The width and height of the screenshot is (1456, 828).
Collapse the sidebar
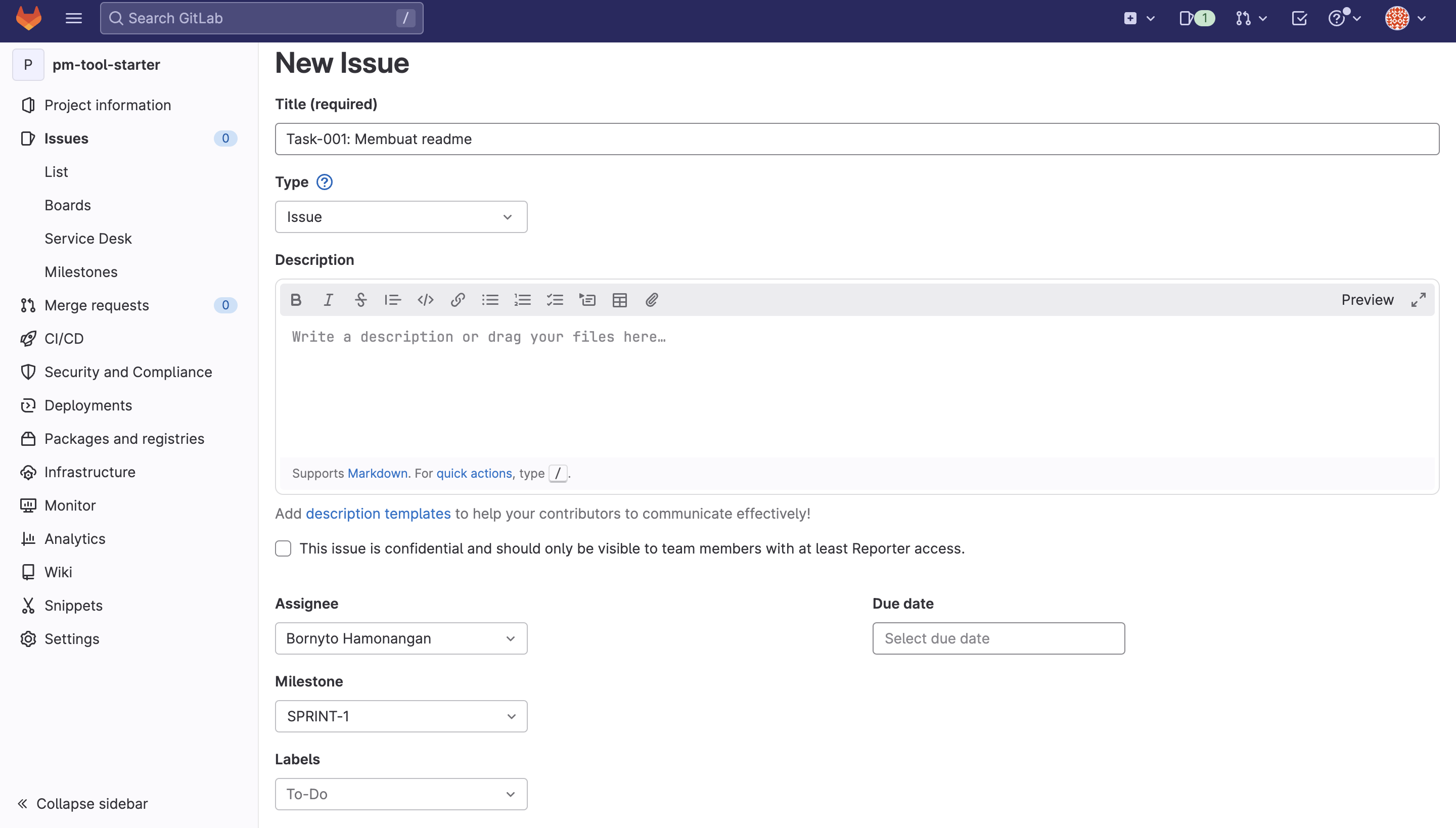tap(83, 804)
